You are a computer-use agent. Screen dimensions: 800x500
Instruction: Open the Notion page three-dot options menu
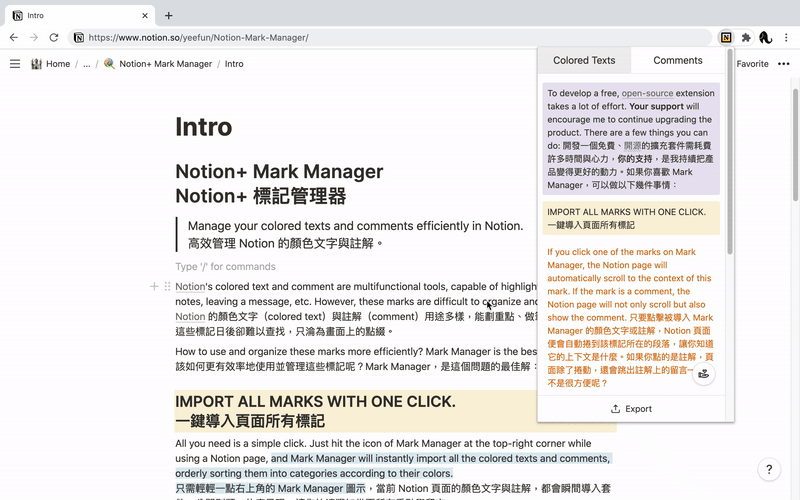[784, 64]
